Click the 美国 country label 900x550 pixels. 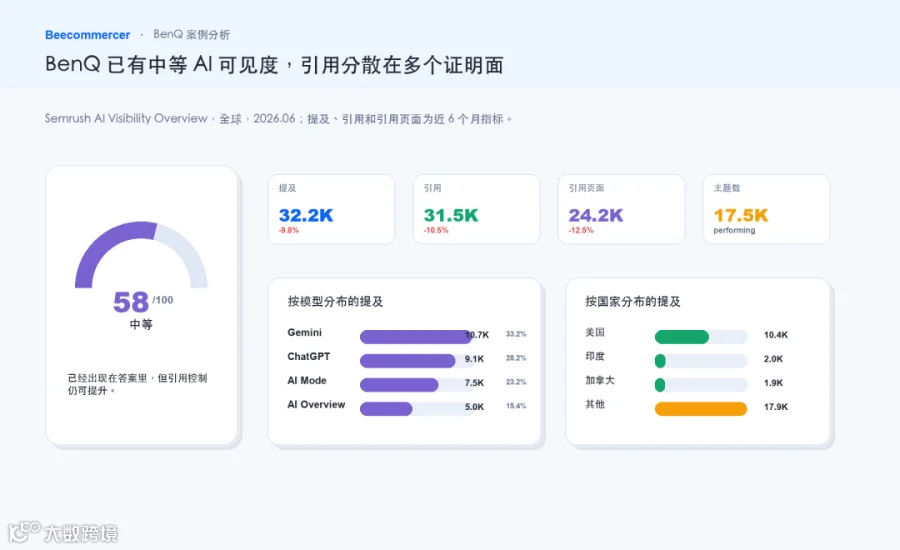pos(595,332)
